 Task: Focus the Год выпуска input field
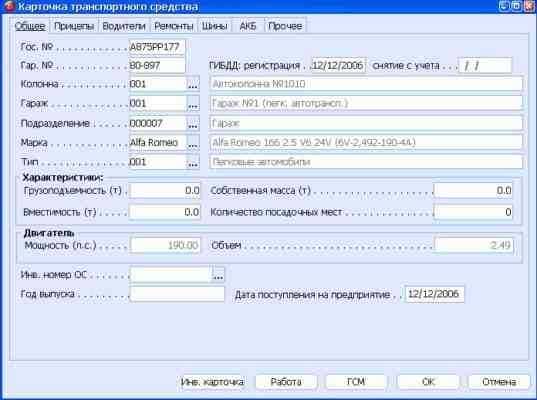(177, 294)
